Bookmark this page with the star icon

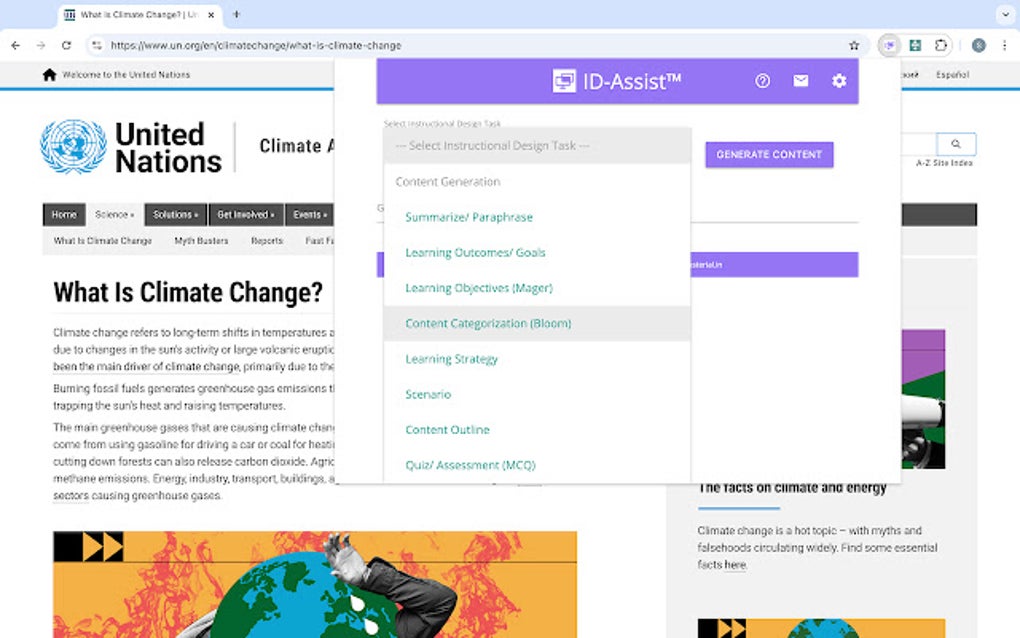852,45
